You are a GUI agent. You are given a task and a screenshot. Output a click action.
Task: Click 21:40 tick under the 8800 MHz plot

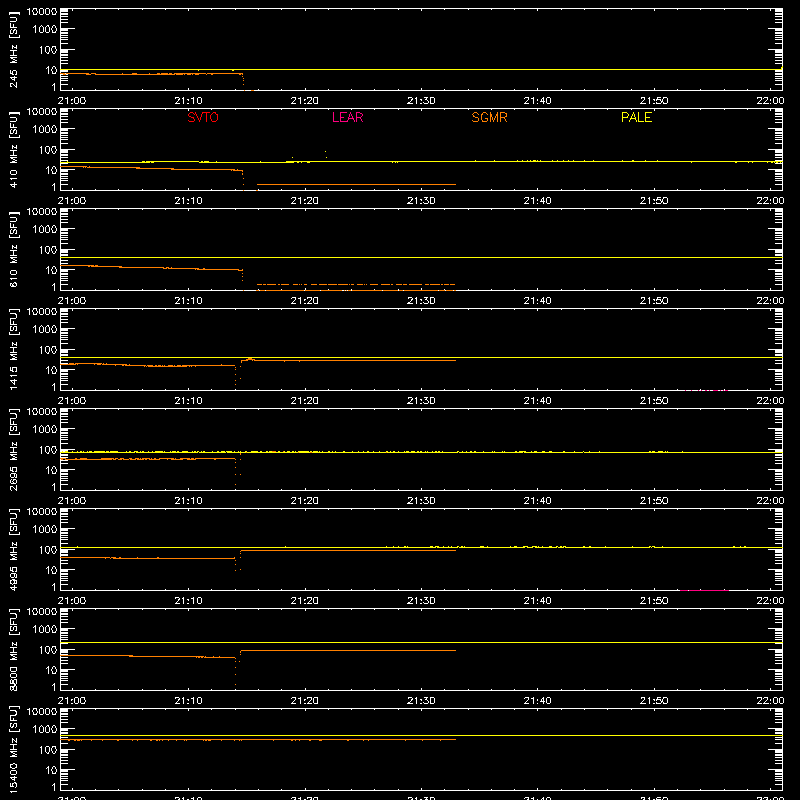pos(537,701)
